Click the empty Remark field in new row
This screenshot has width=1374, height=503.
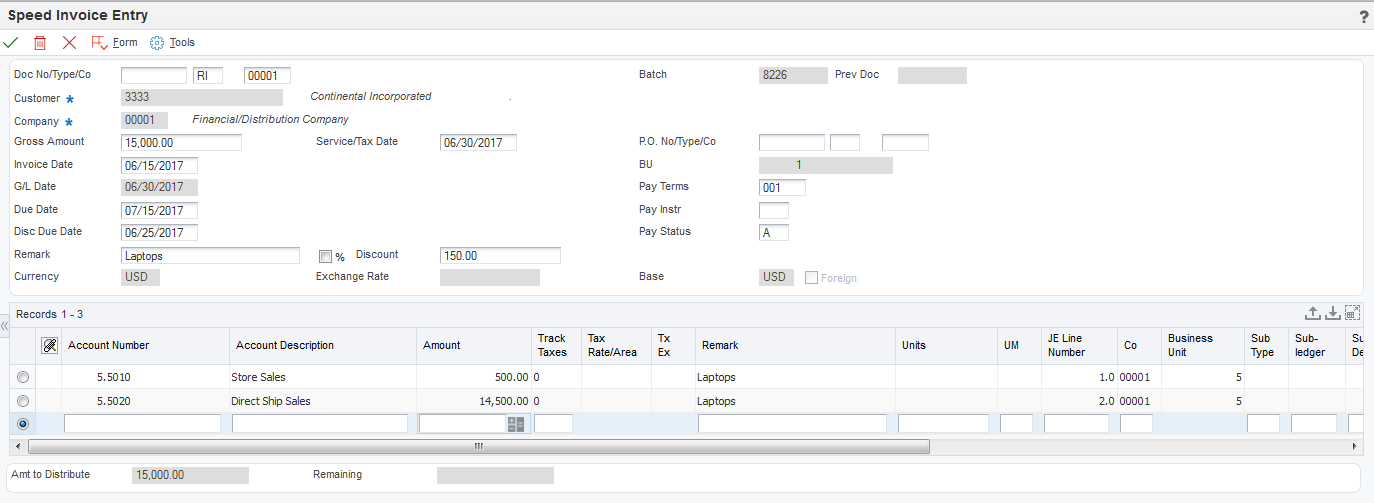click(x=792, y=424)
